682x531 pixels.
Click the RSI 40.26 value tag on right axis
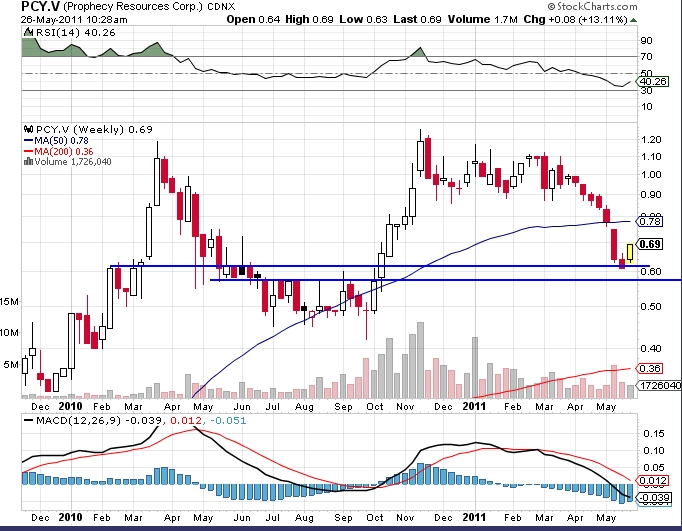pyautogui.click(x=654, y=83)
